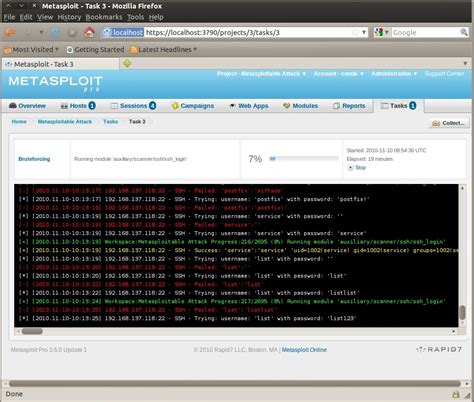This screenshot has height=402, width=474.
Task: Go back with the Firefox back arrow
Action: point(10,32)
